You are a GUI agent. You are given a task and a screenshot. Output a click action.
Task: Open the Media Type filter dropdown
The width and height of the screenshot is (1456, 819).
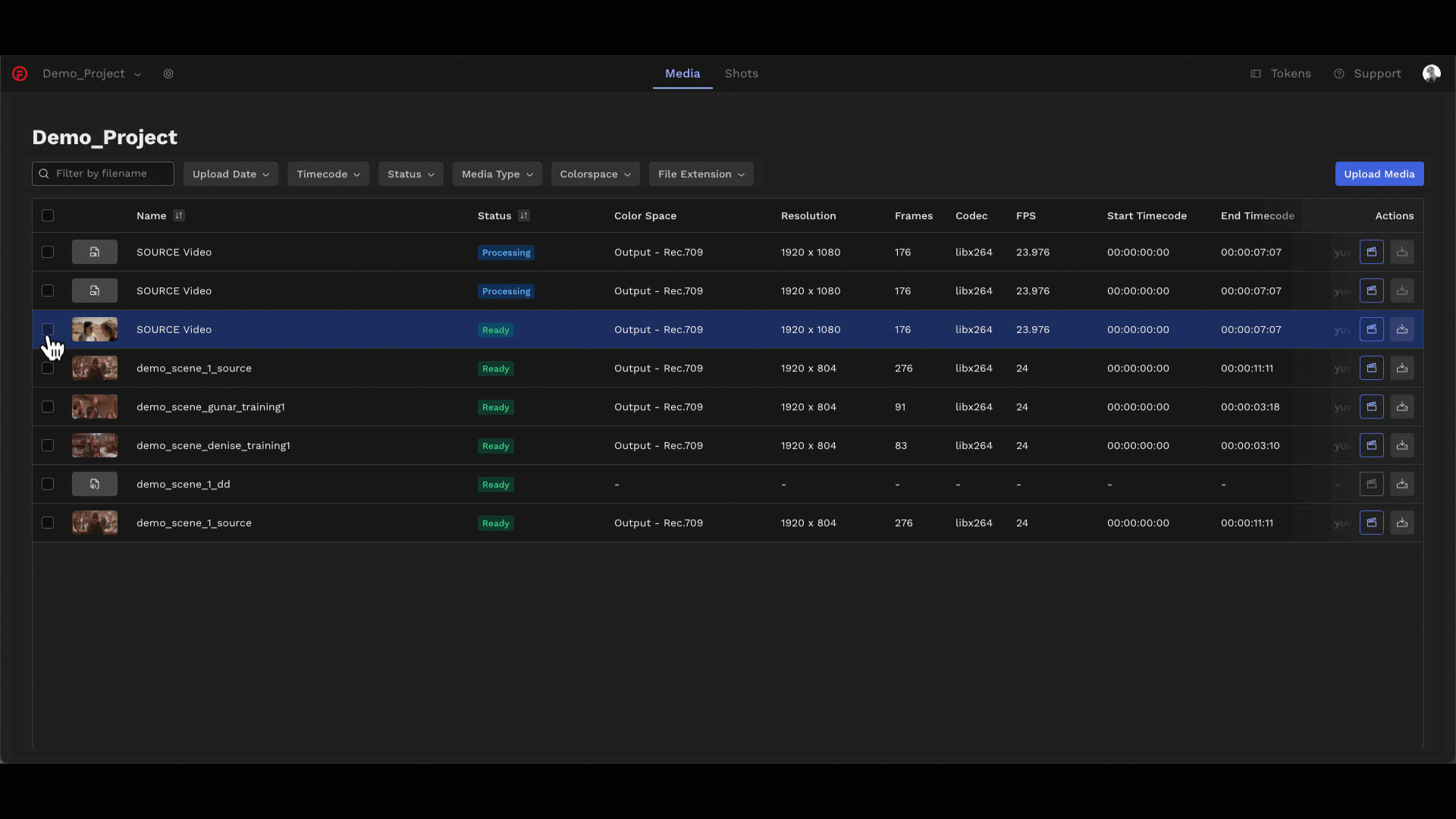[497, 174]
